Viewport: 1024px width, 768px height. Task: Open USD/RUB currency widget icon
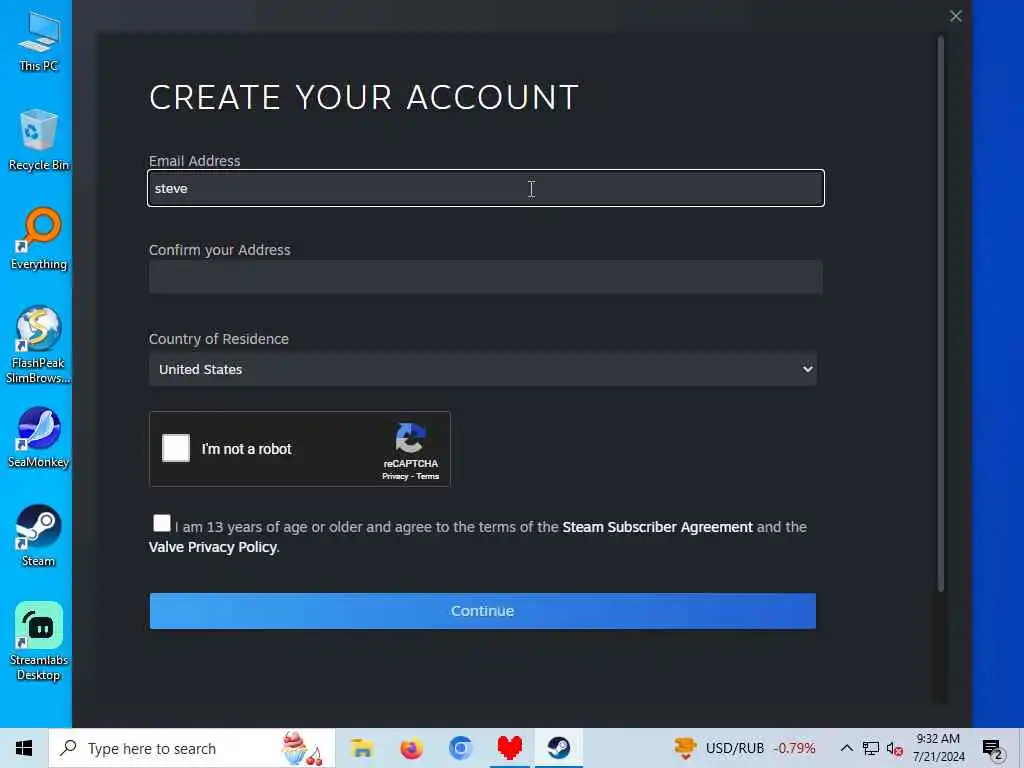(685, 748)
